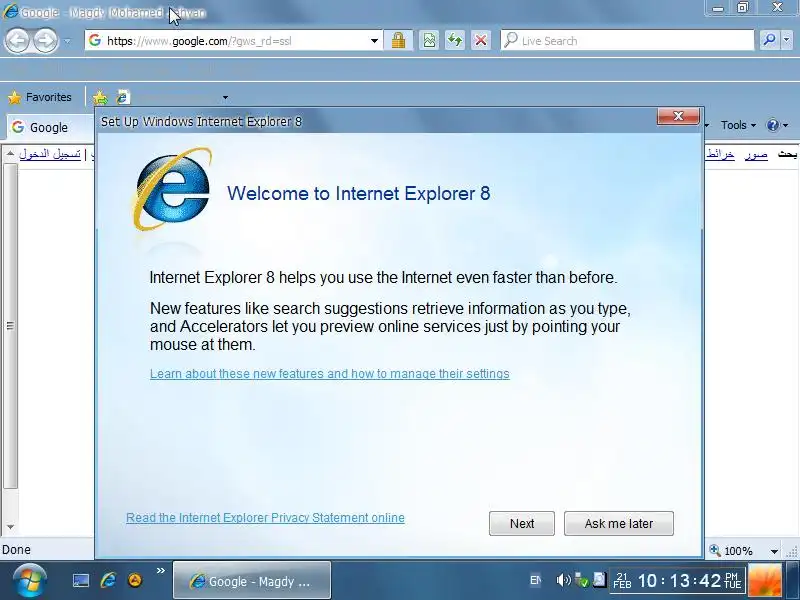800x600 pixels.
Task: Click the Internet Explorer logo in dialog
Action: click(173, 189)
